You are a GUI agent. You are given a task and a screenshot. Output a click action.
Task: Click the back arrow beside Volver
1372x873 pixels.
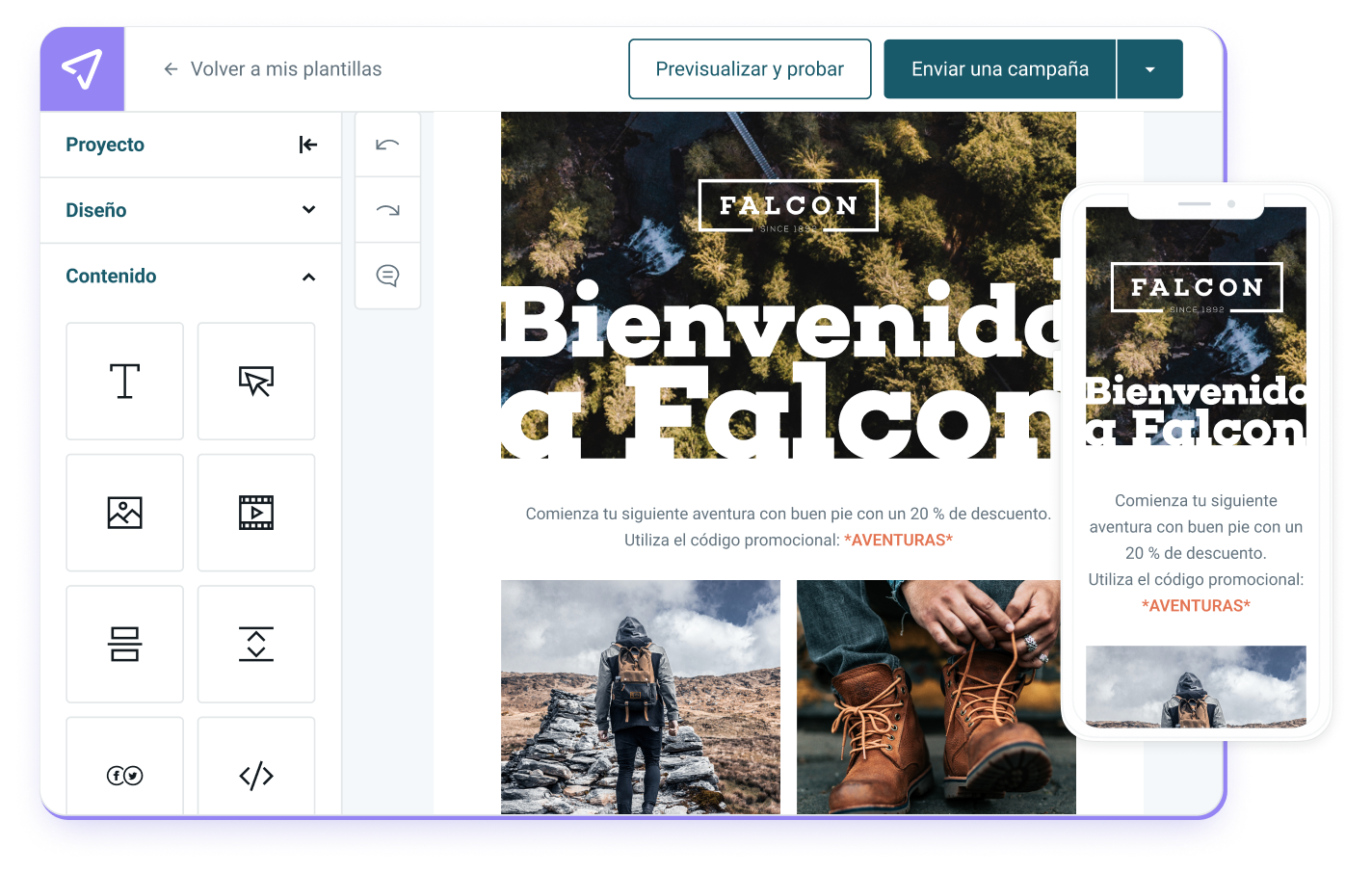coord(171,69)
